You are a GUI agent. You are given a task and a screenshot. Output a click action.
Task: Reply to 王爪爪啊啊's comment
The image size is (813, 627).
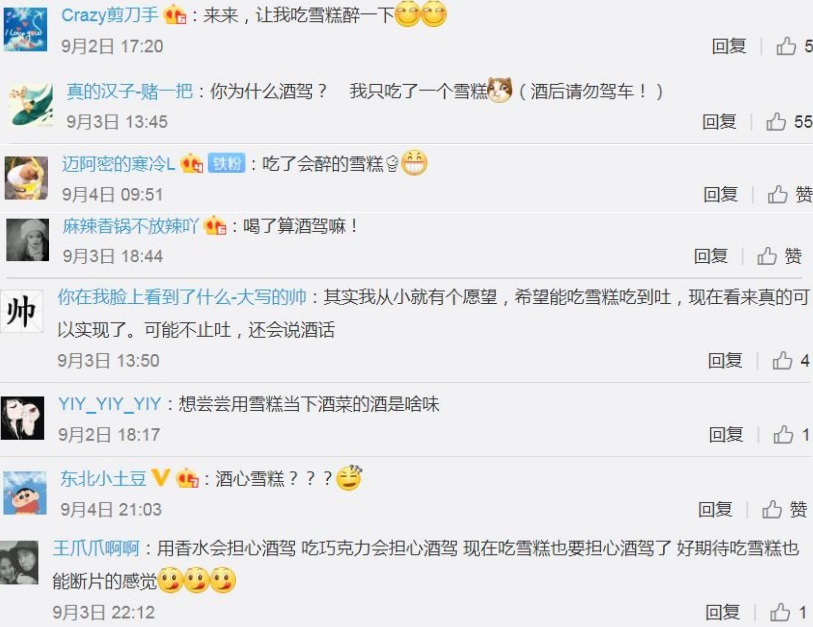[722, 612]
